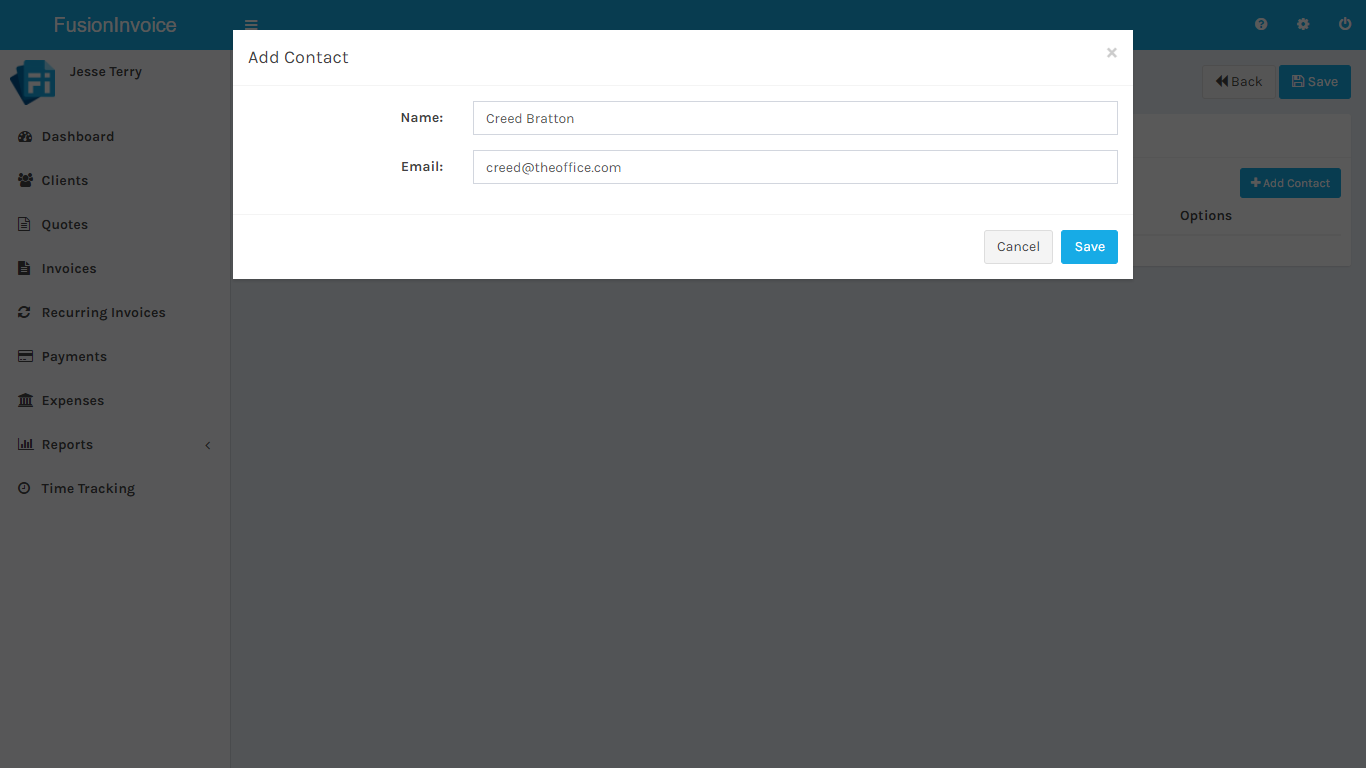The height and width of the screenshot is (768, 1366).
Task: Close the Add Contact modal with X
Action: click(x=1111, y=53)
